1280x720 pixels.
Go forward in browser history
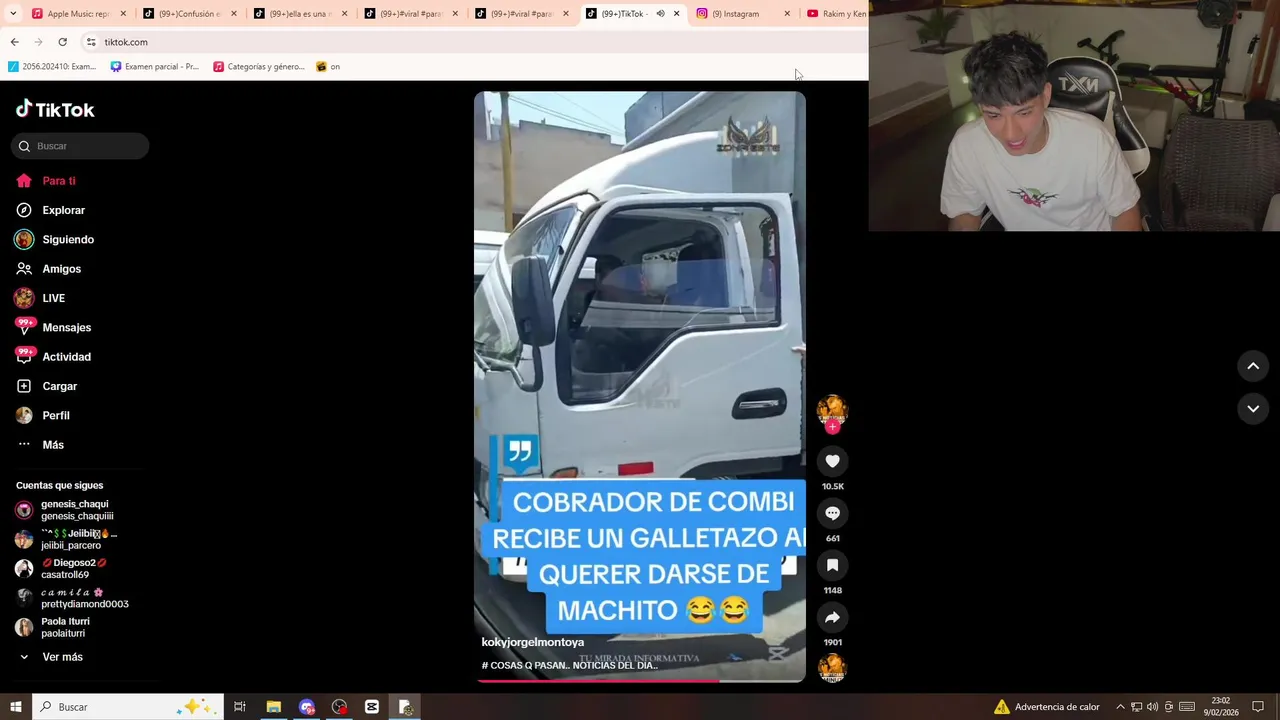point(38,42)
